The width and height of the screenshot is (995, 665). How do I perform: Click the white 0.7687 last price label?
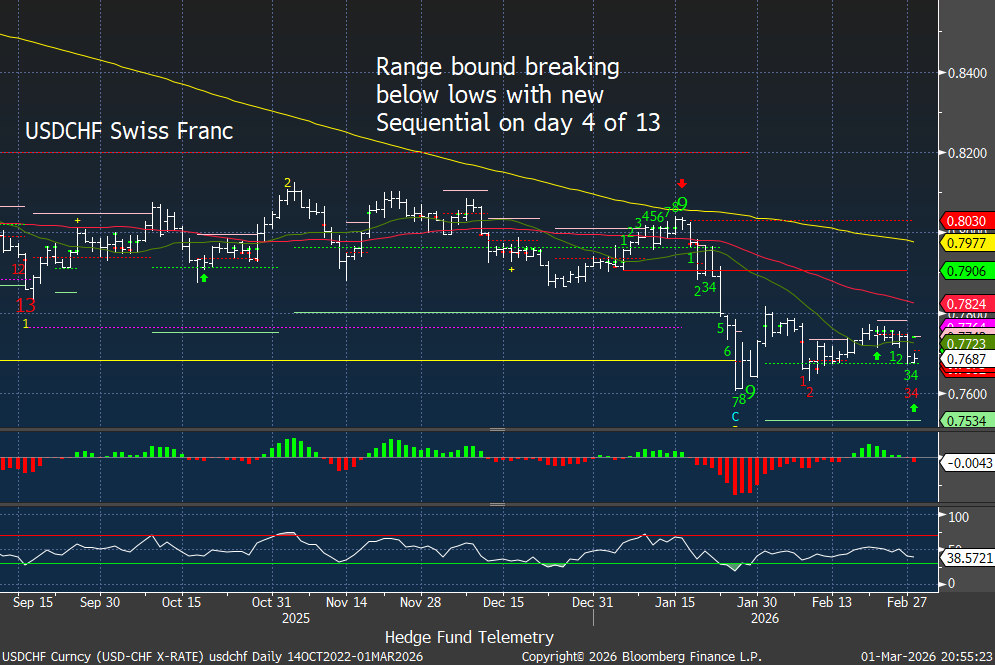coord(966,358)
